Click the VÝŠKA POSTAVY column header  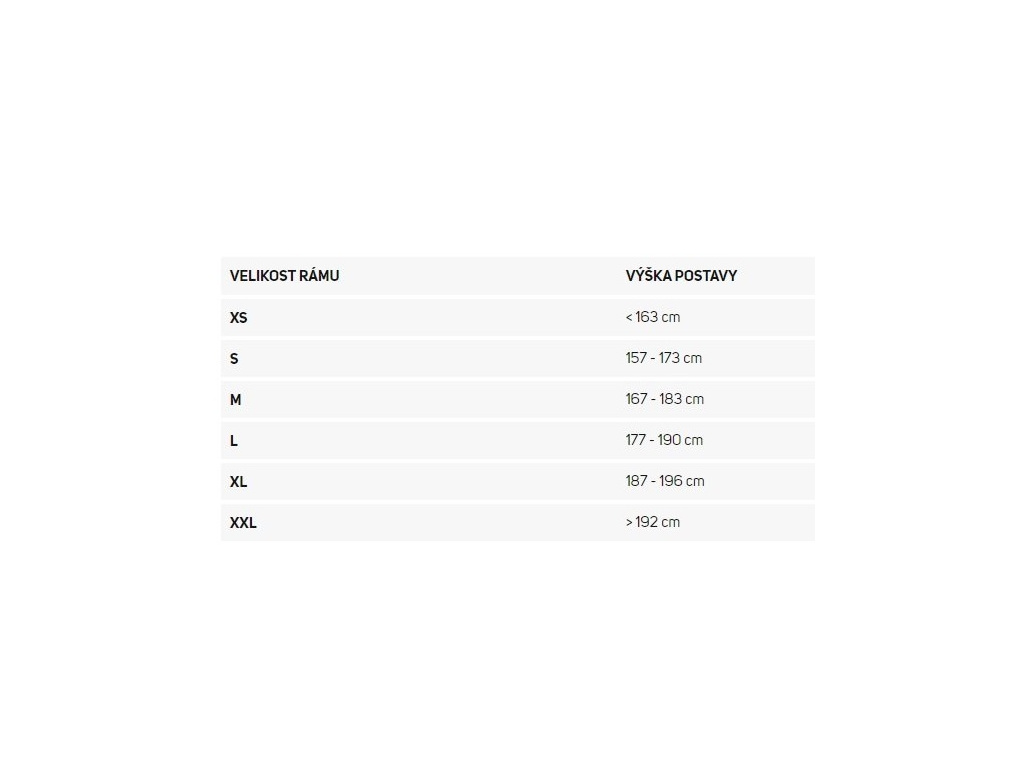pyautogui.click(x=681, y=276)
